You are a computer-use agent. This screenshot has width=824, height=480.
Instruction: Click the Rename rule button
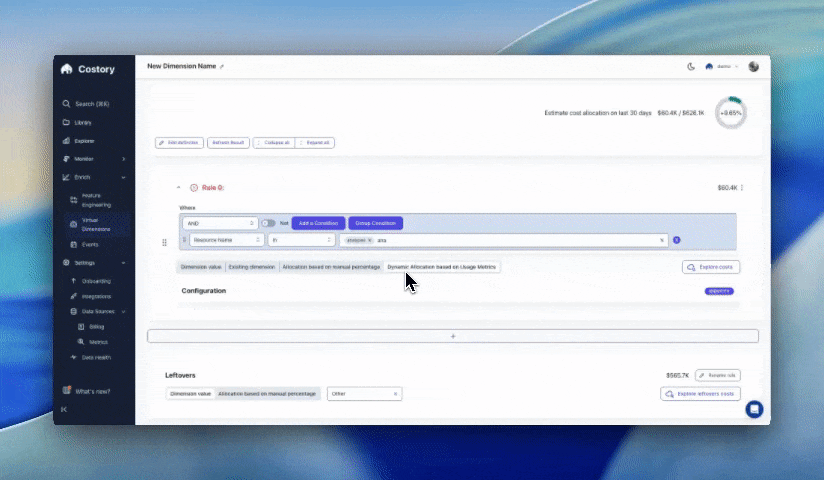pyautogui.click(x=718, y=375)
